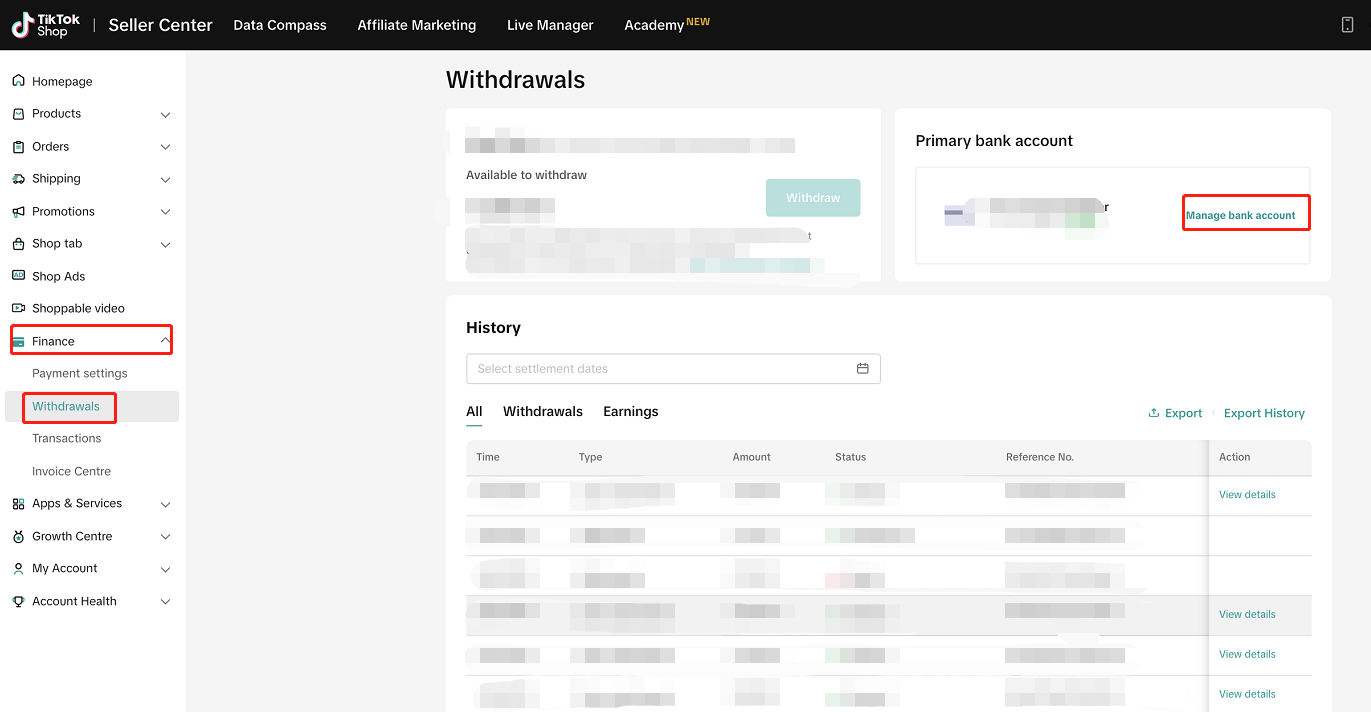
Task: Click the Homepage house icon
Action: click(18, 81)
